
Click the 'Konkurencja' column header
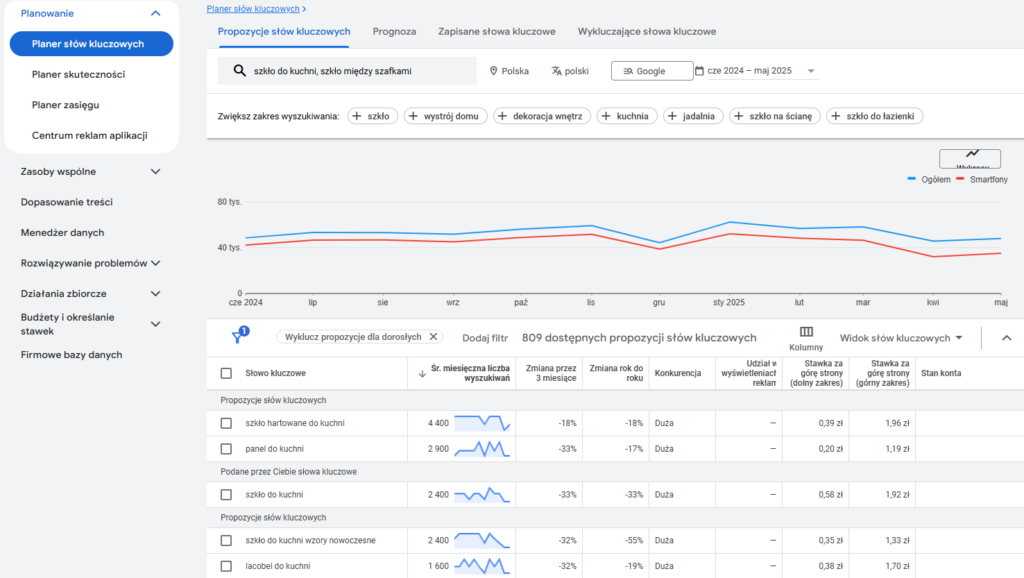[678, 373]
